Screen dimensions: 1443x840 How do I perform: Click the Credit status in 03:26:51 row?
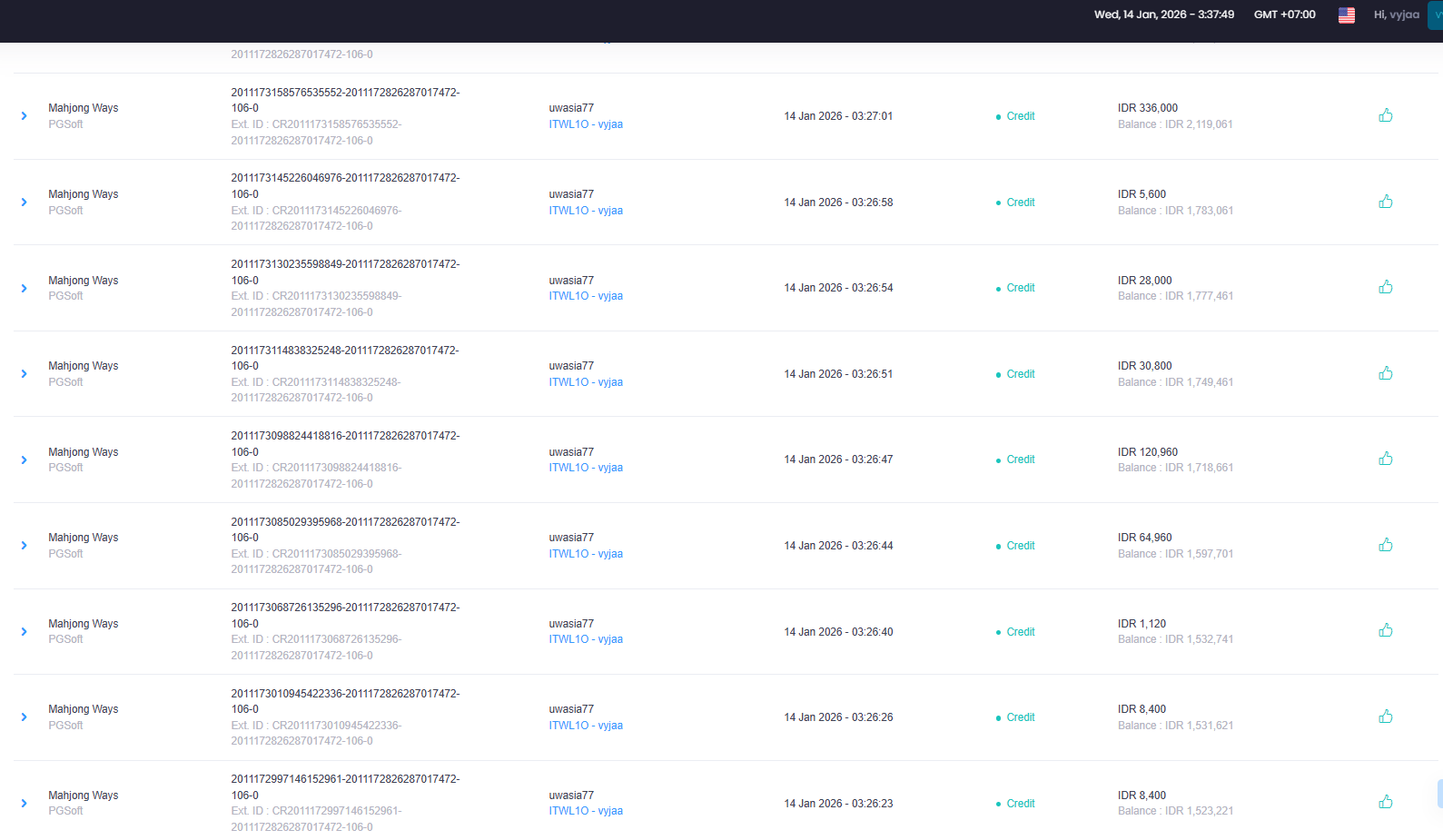(1021, 374)
